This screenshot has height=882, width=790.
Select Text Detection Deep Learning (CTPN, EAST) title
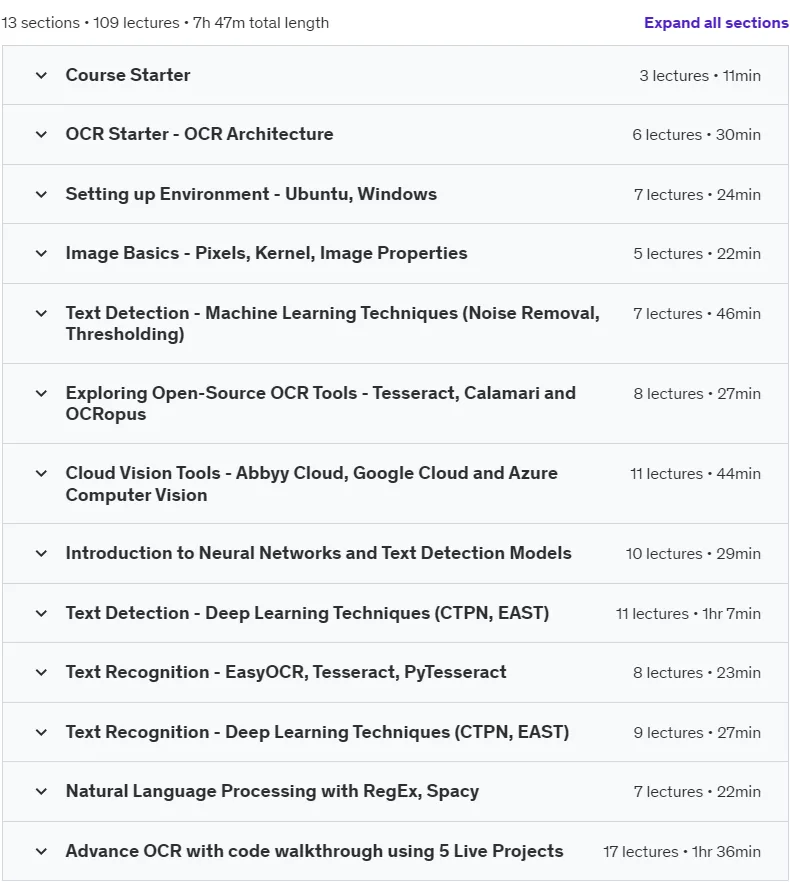(307, 613)
